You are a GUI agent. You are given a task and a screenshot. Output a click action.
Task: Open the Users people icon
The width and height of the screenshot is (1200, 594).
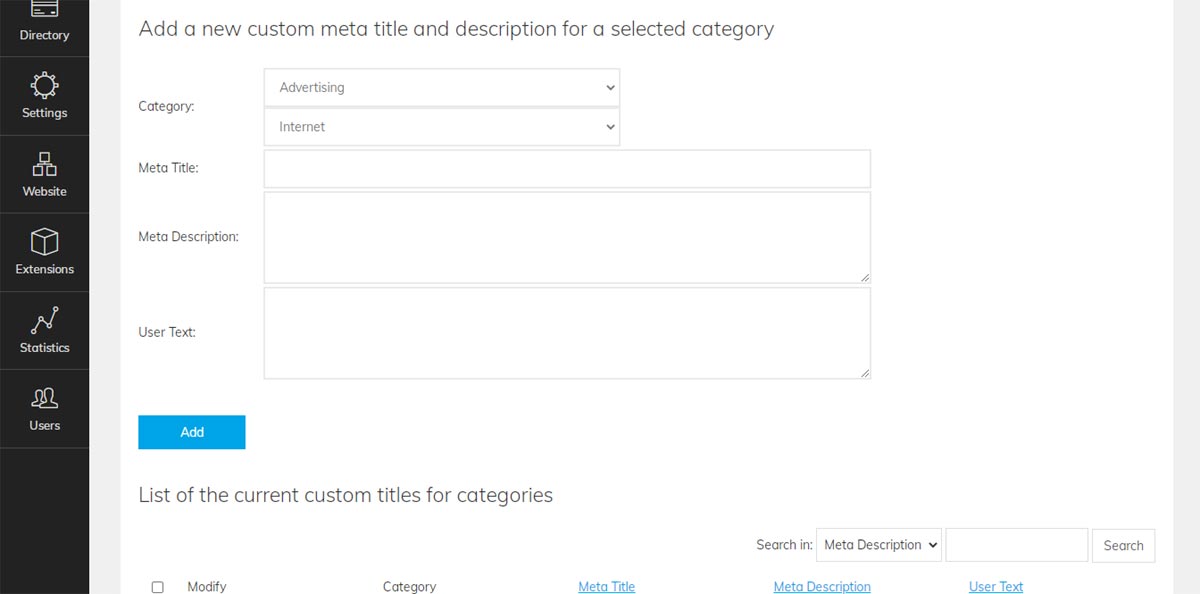pos(44,398)
